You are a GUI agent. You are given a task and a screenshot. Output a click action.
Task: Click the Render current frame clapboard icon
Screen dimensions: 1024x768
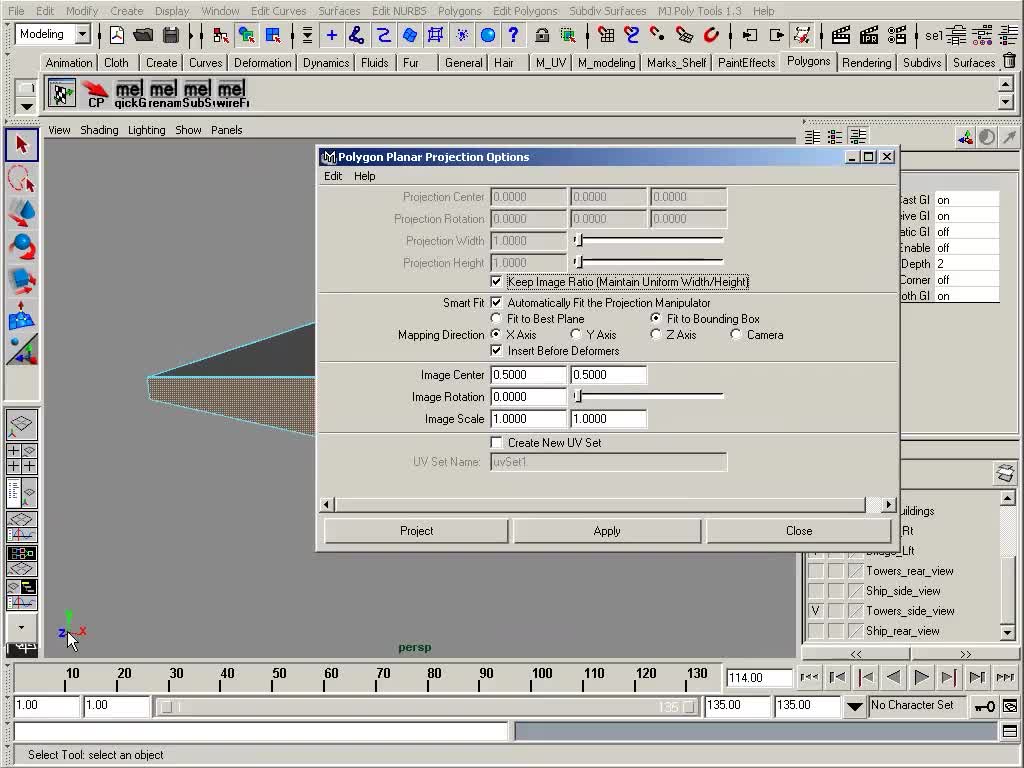(841, 35)
